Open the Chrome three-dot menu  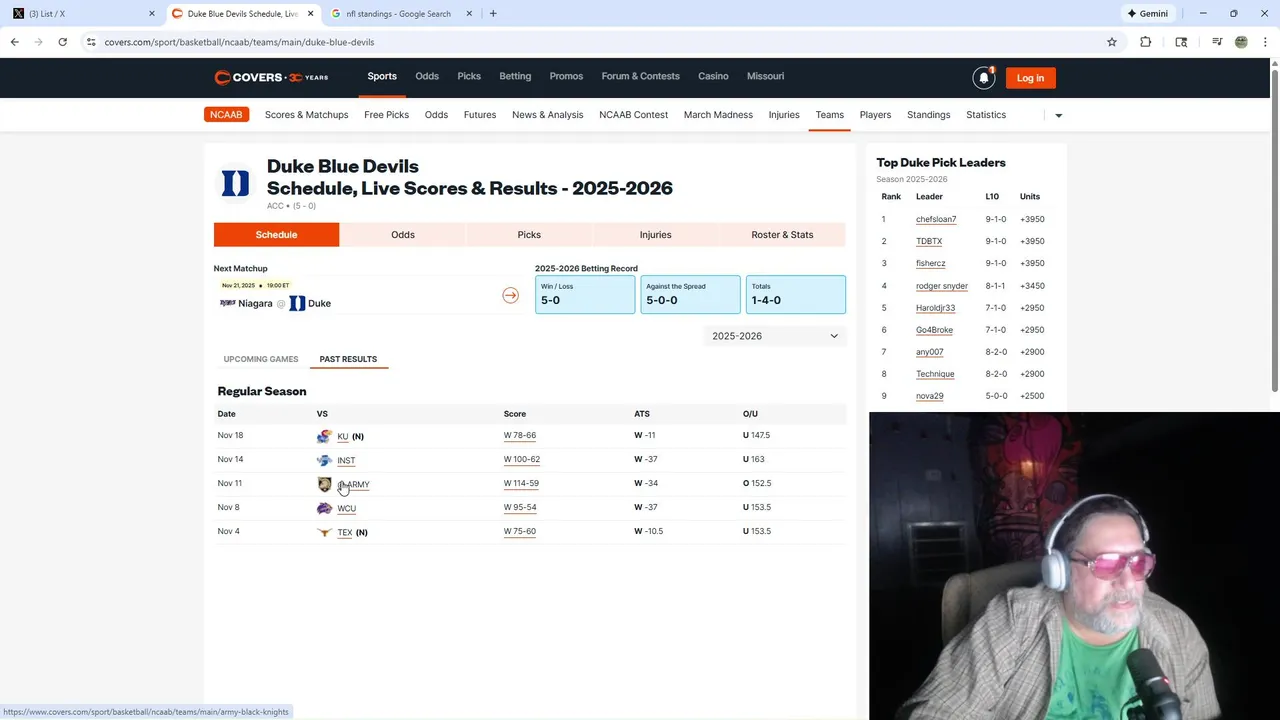1265,42
